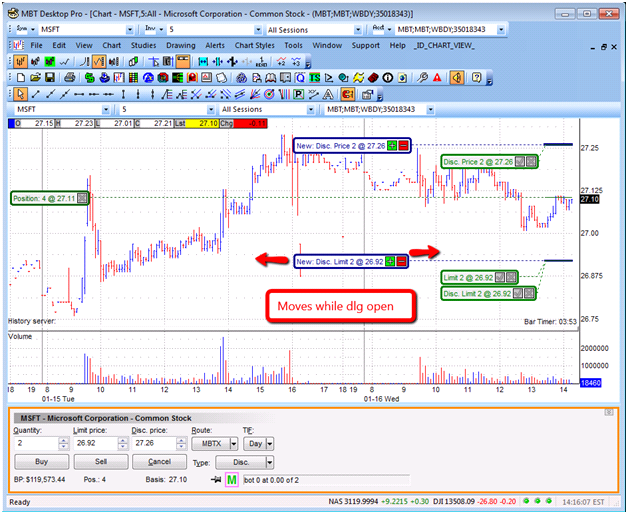Click the +3 chart overlay icon
Image resolution: width=628 pixels, height=514 pixels.
pyautogui.click(x=296, y=61)
